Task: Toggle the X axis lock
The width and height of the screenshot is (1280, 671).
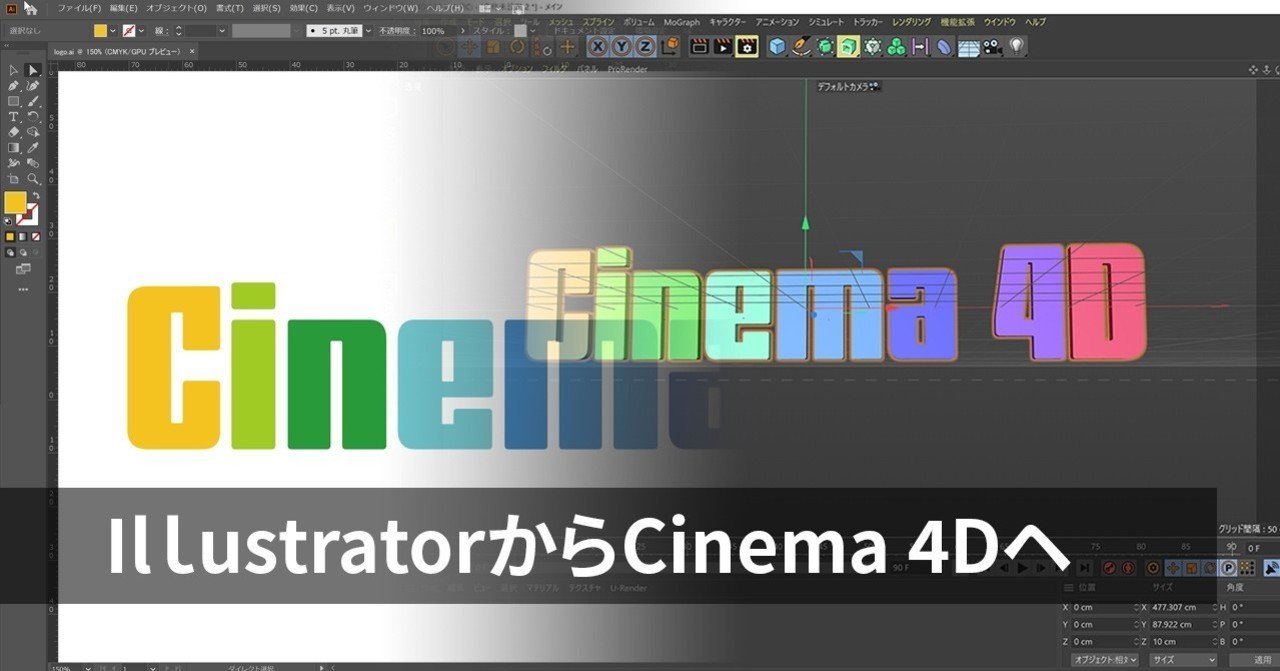Action: tap(598, 46)
